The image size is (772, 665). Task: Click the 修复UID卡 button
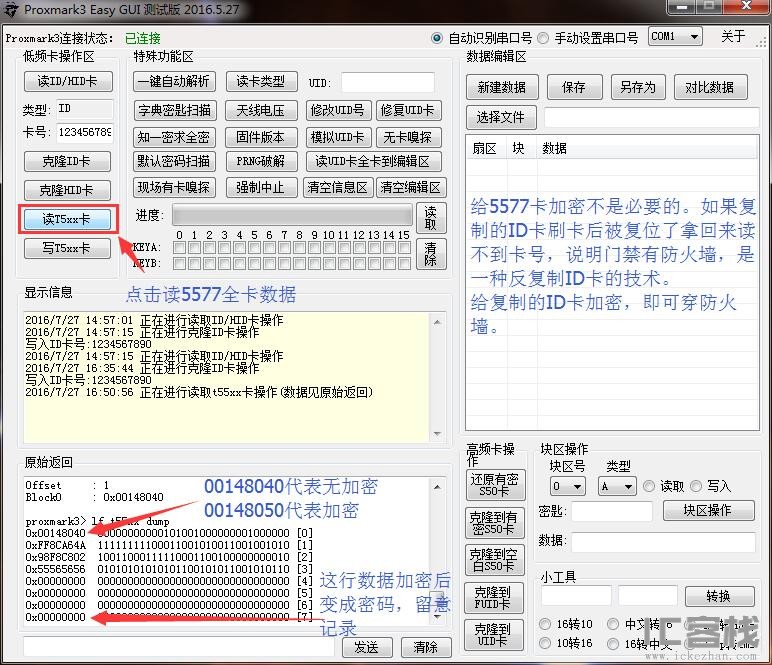[x=408, y=110]
